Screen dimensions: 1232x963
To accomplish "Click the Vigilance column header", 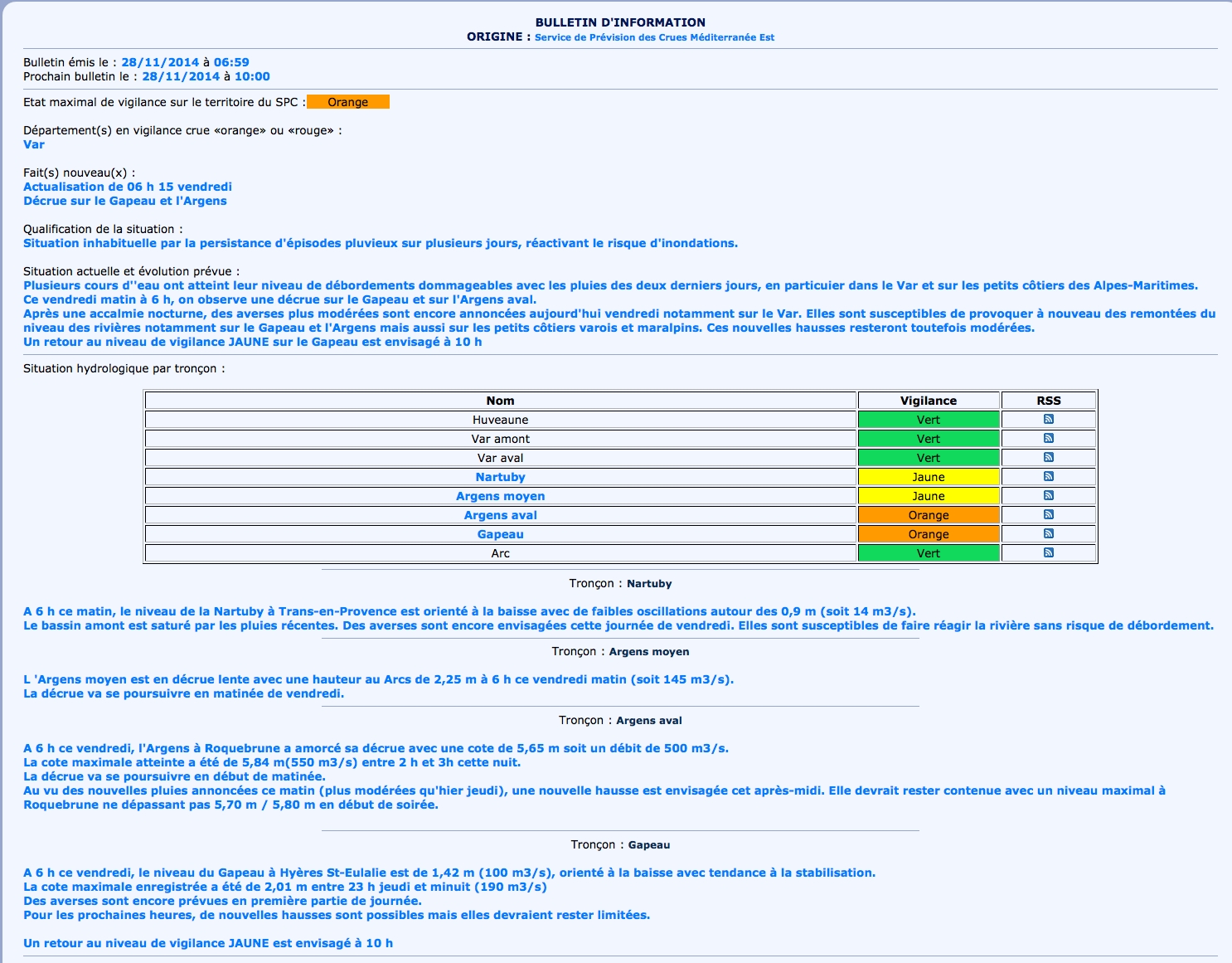I will (929, 401).
